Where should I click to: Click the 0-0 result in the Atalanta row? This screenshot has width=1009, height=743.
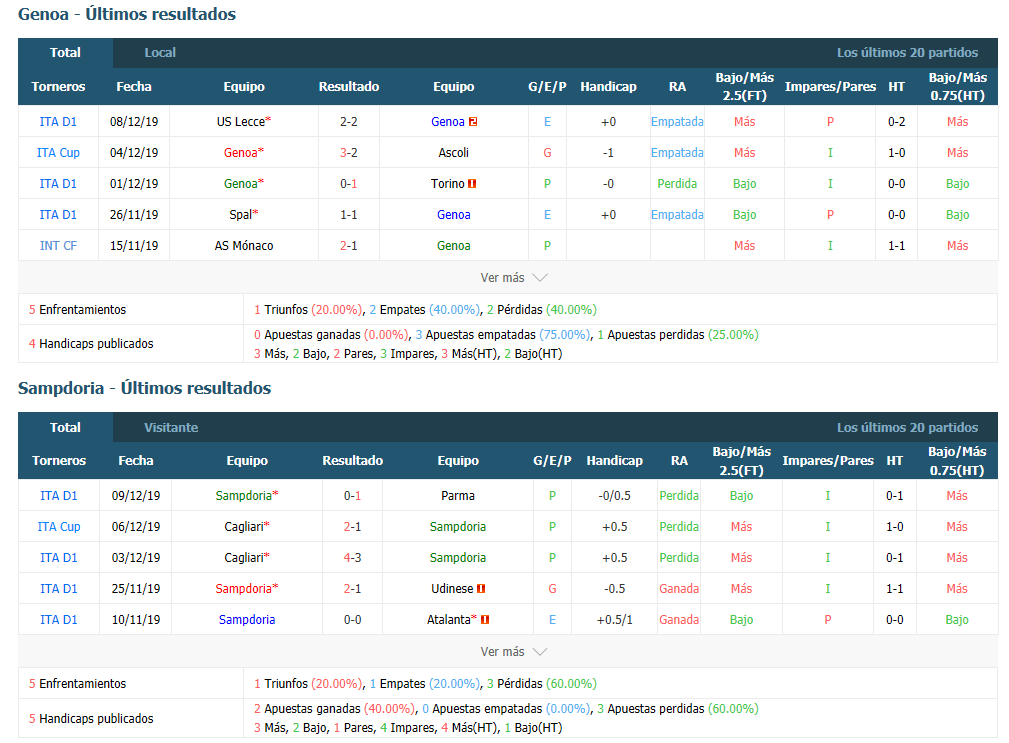353,619
